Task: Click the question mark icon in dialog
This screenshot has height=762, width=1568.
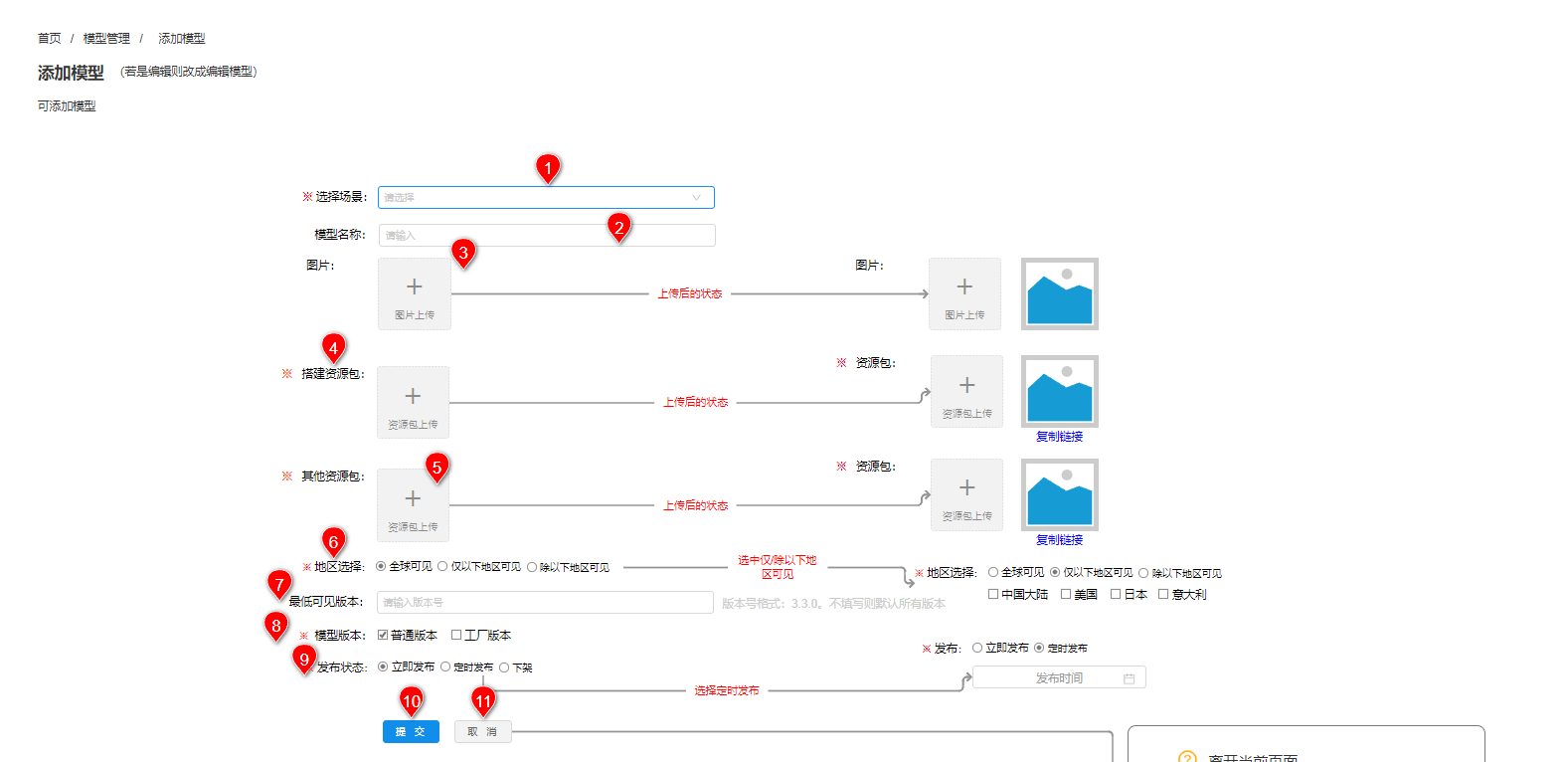Action: coord(1187,757)
